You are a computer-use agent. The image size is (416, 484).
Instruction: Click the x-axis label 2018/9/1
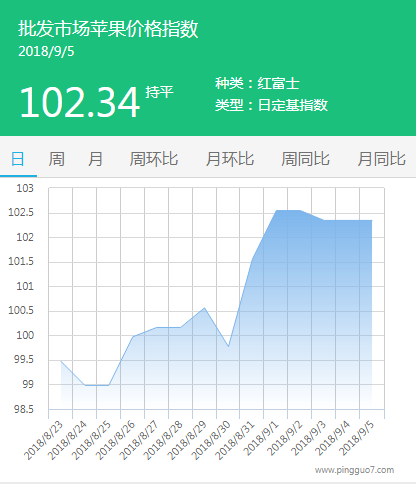click(261, 438)
